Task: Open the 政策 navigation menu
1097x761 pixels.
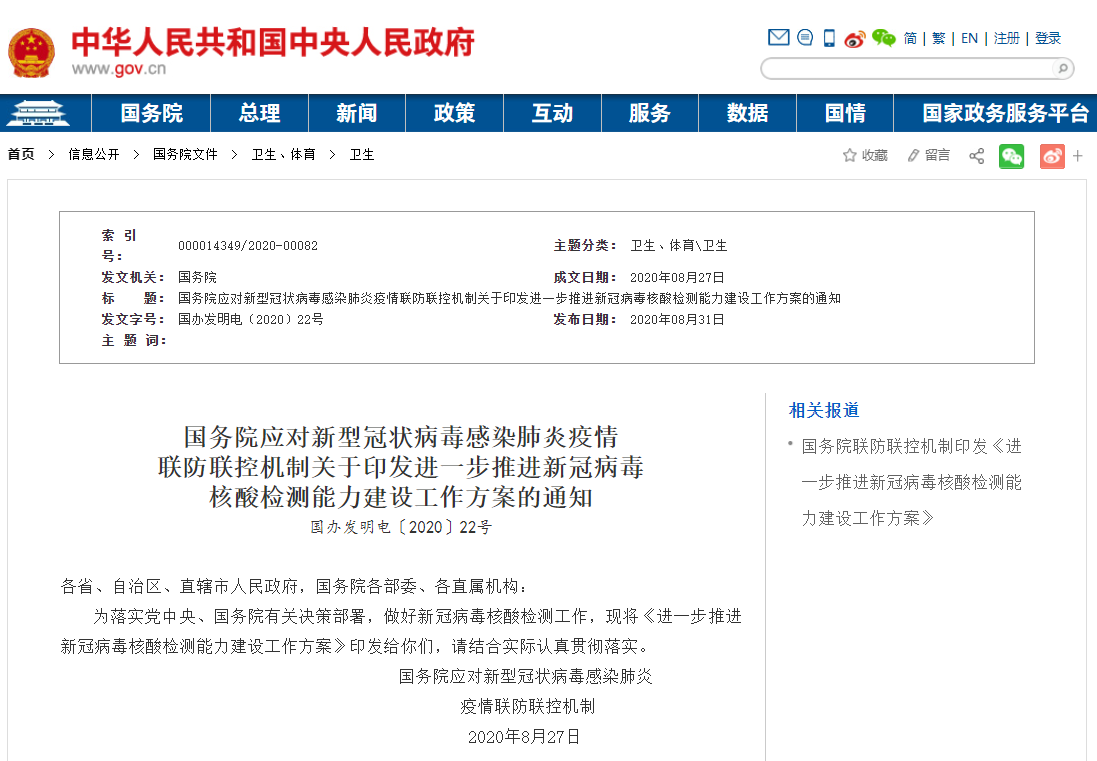Action: [454, 113]
